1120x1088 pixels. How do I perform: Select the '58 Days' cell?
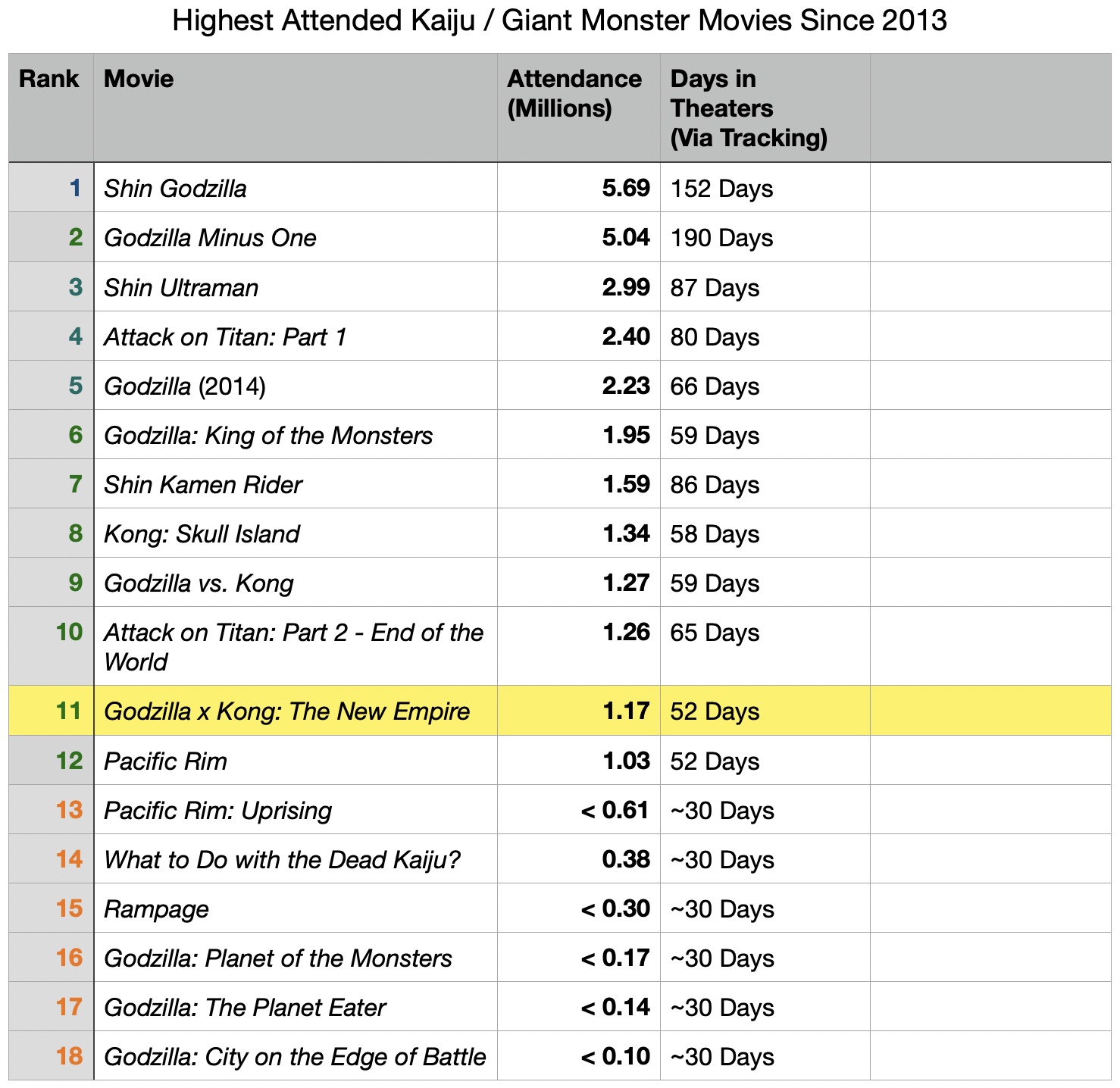click(x=765, y=533)
